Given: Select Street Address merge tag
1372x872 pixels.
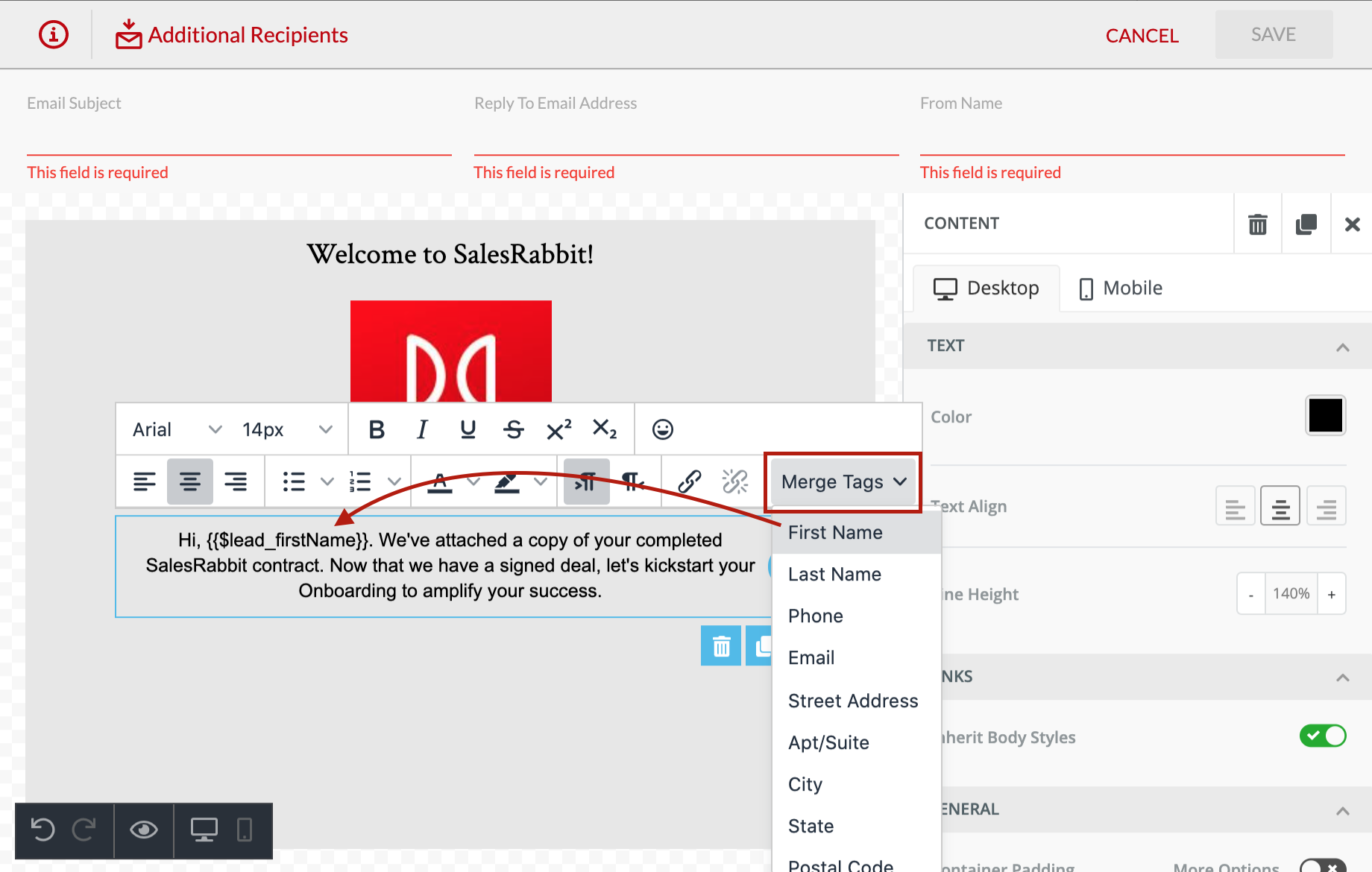Looking at the screenshot, I should tap(857, 701).
